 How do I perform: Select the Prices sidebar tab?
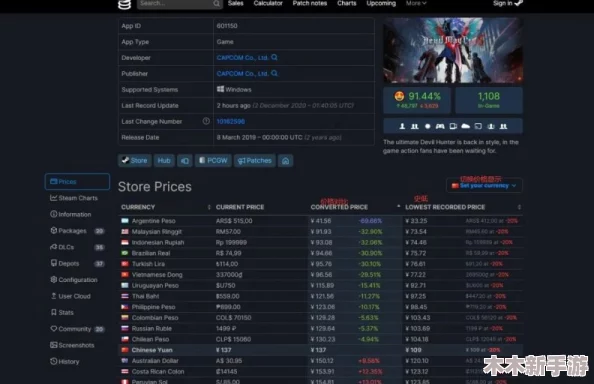pos(77,181)
